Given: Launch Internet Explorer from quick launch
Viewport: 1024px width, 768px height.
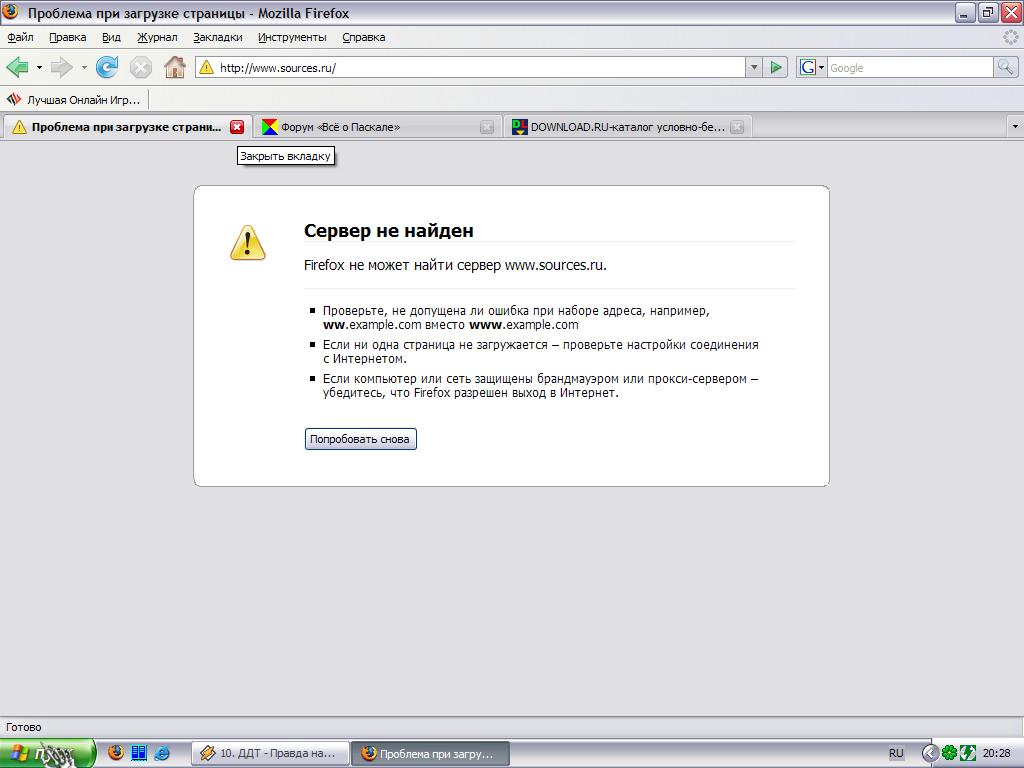Looking at the screenshot, I should coord(162,753).
